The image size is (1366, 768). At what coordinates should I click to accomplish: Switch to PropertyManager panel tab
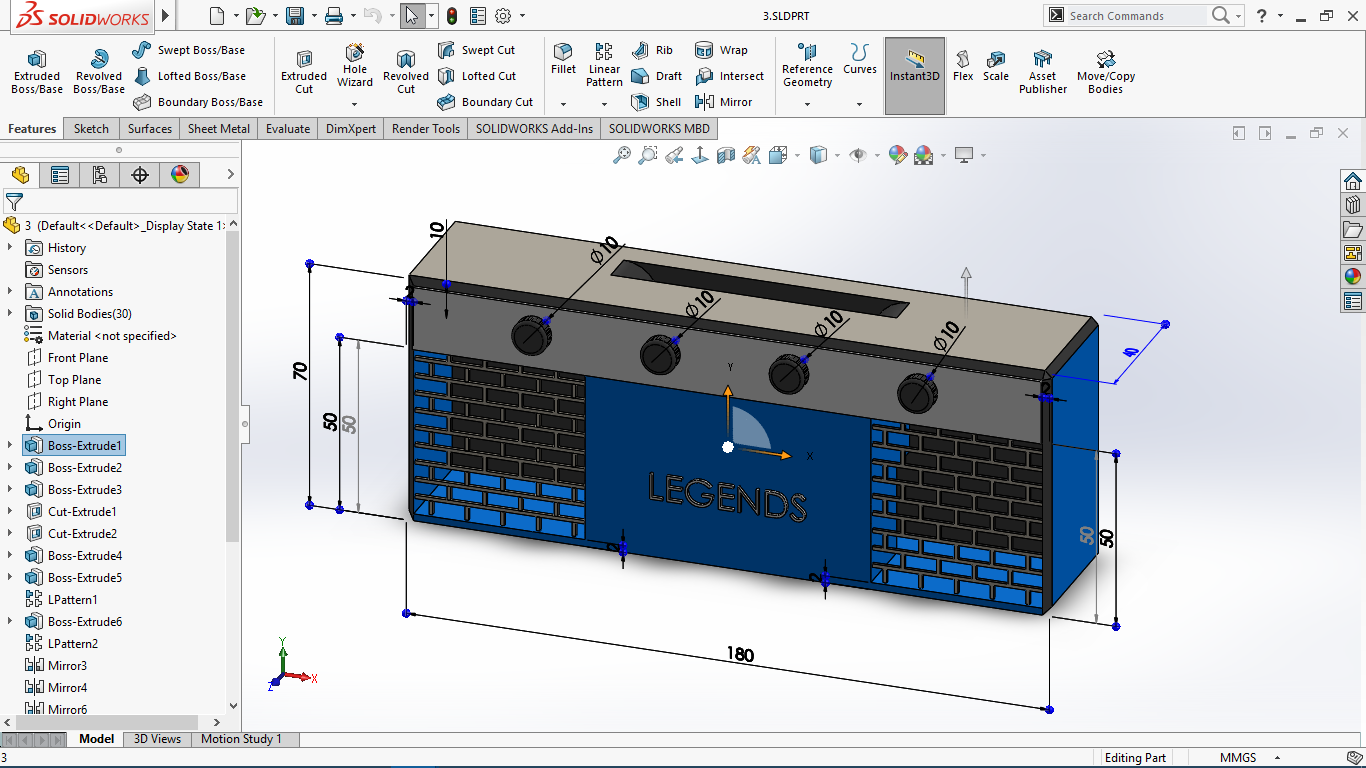click(60, 175)
